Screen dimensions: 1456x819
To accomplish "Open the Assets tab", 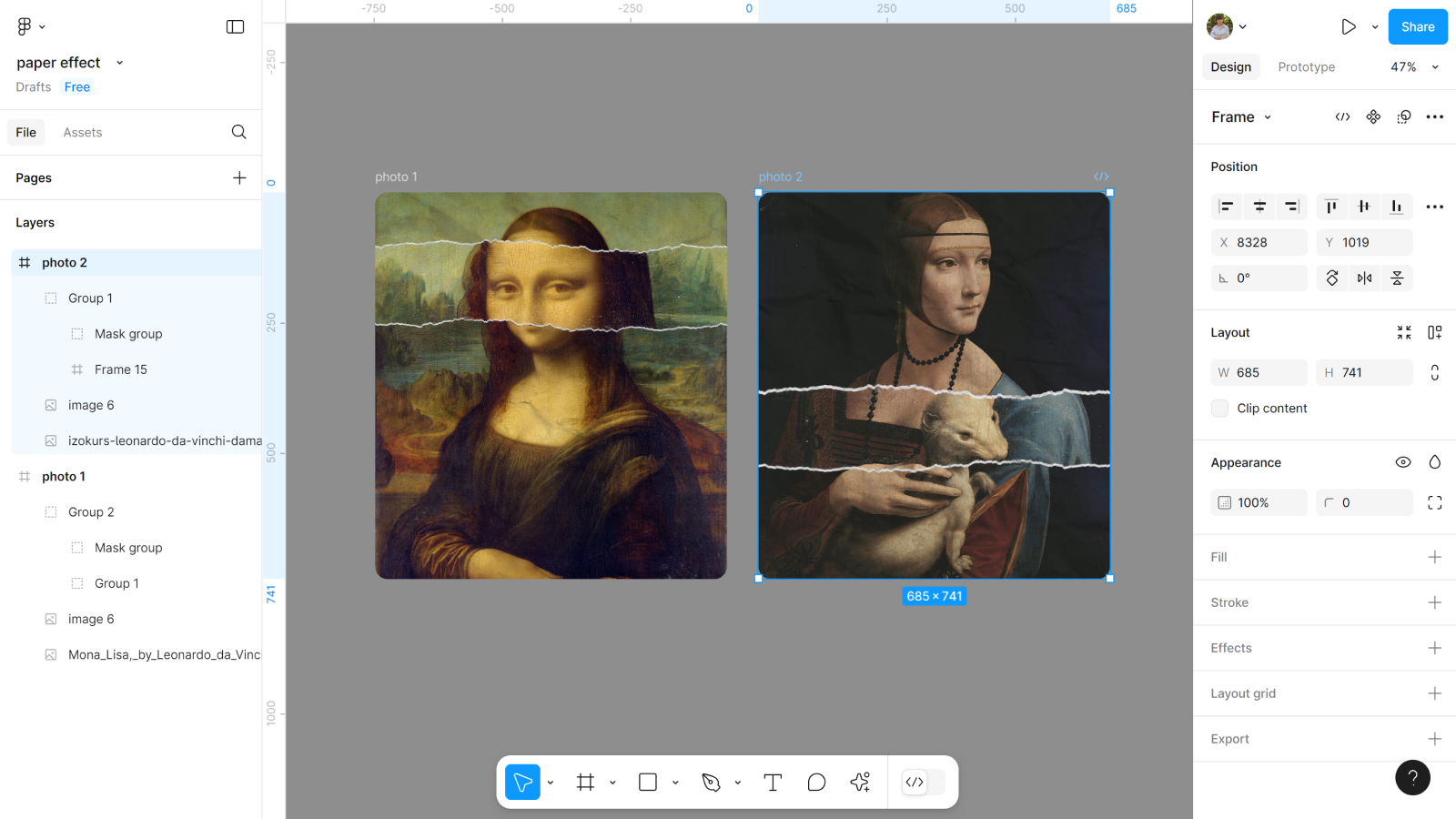I will [82, 133].
